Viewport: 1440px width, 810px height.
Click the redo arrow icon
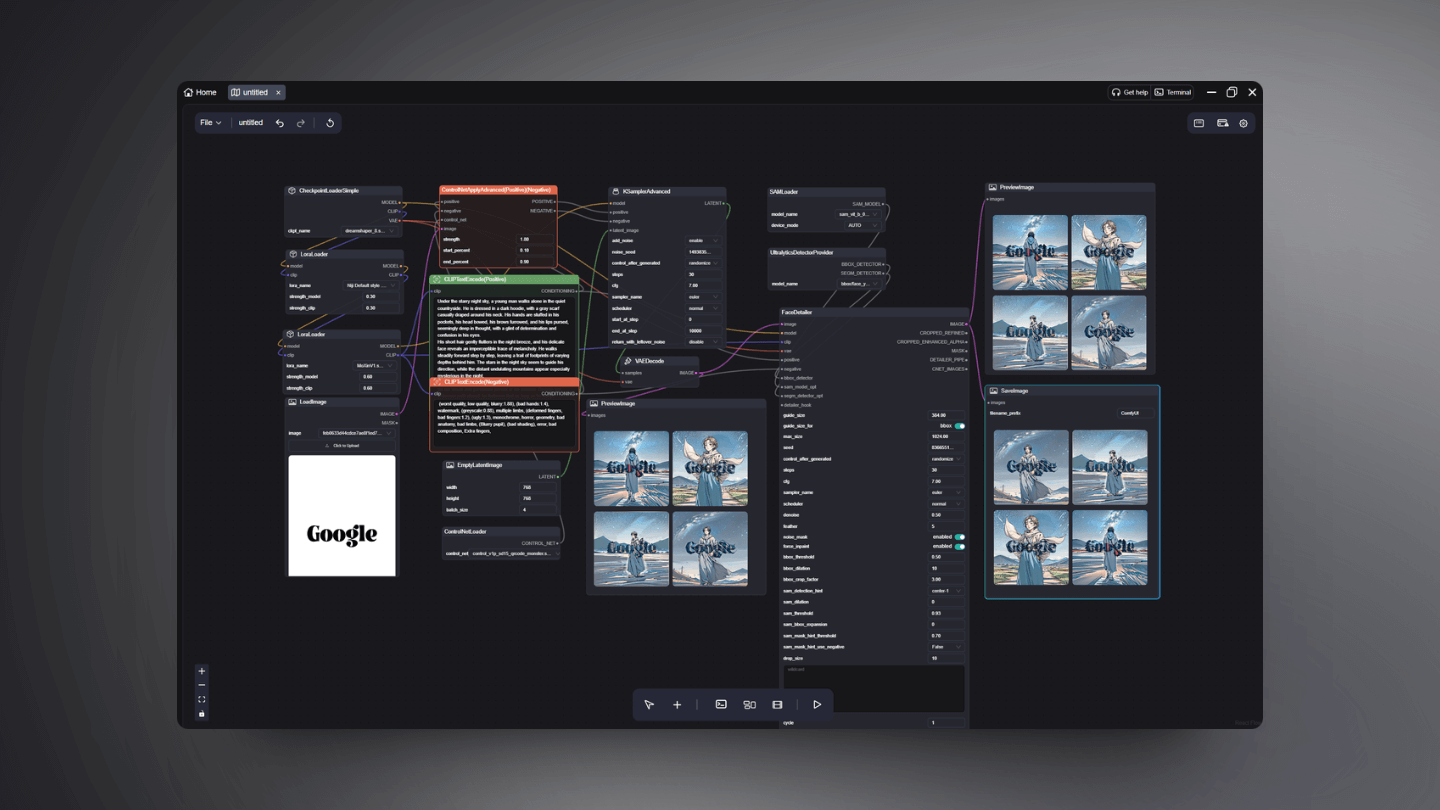pos(301,123)
